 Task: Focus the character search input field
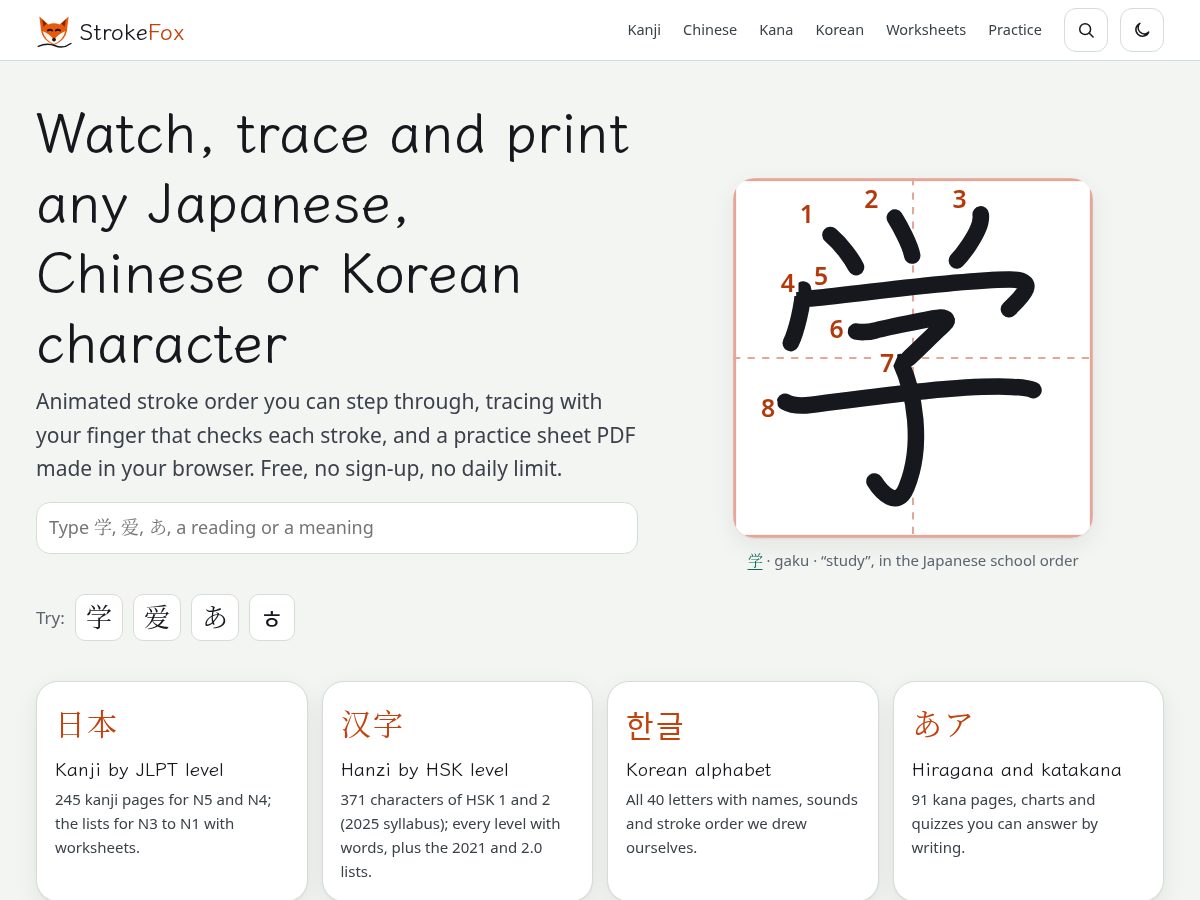pos(337,528)
